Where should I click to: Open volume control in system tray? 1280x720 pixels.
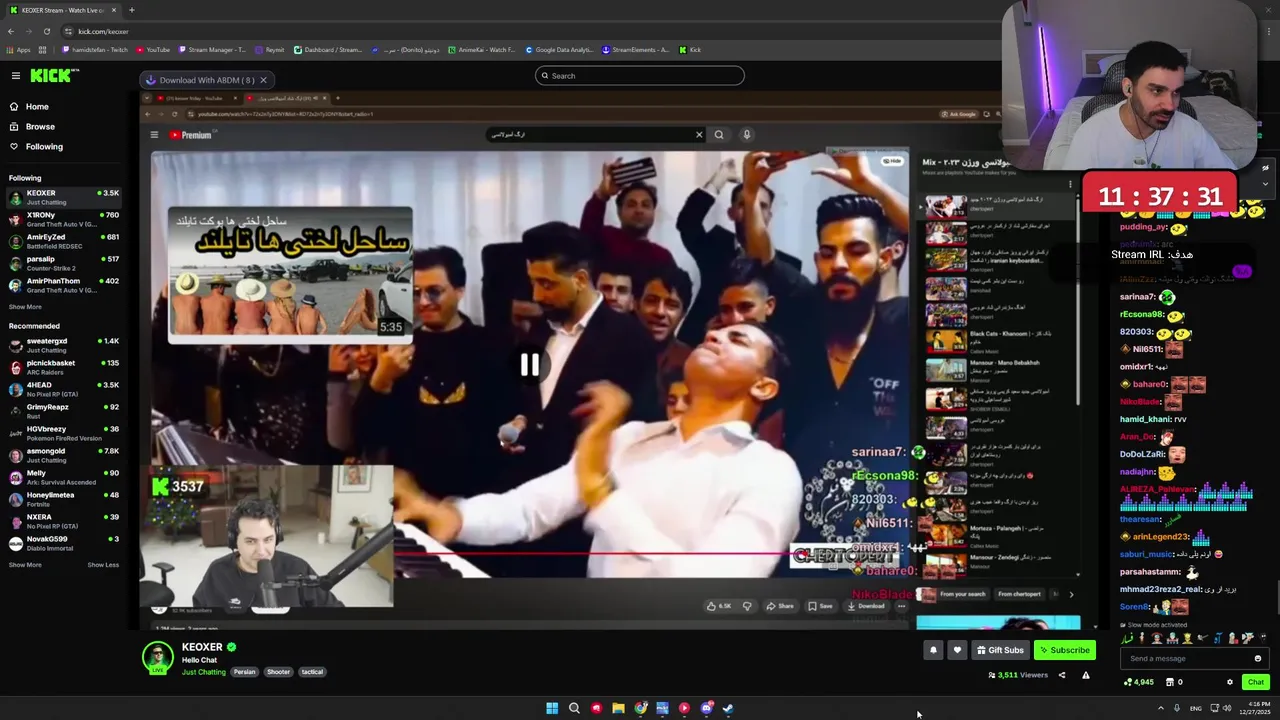pyautogui.click(x=1226, y=708)
